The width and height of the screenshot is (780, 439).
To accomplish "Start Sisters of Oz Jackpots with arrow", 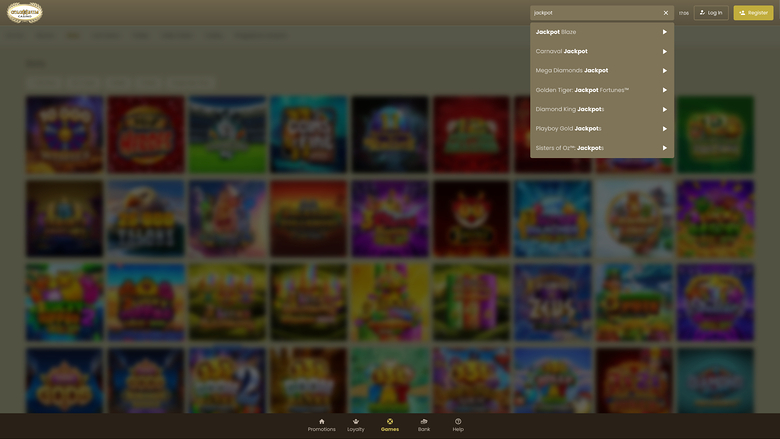I will click(665, 148).
